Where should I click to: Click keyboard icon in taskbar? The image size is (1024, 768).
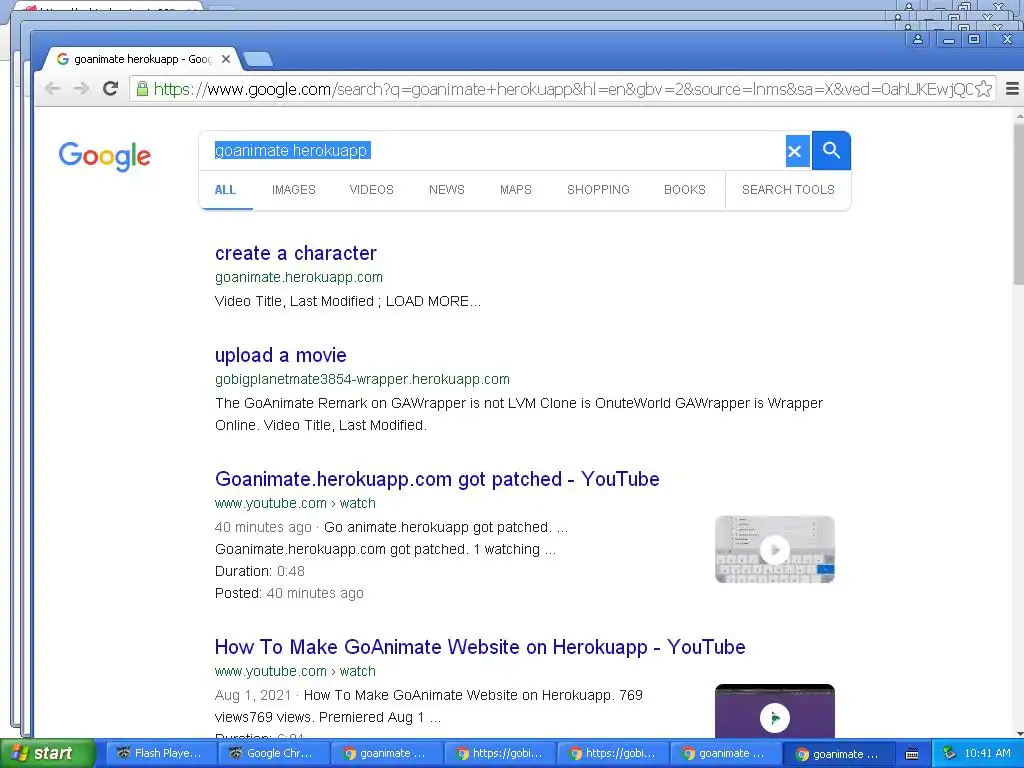(x=912, y=754)
